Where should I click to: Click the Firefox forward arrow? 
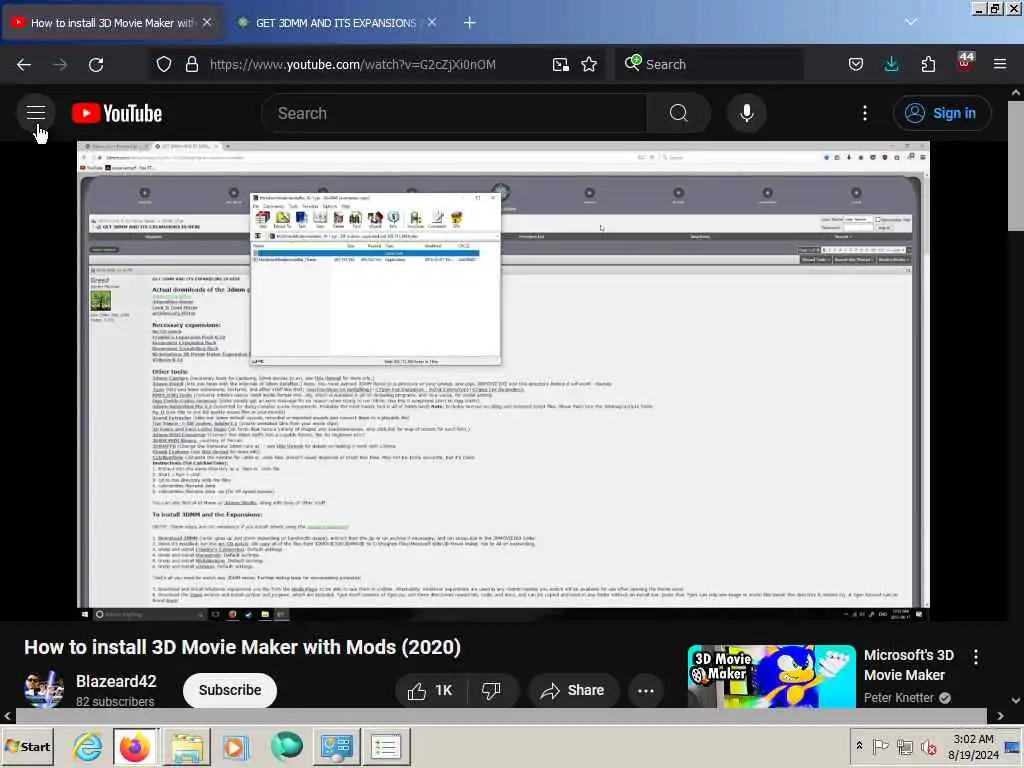click(60, 65)
